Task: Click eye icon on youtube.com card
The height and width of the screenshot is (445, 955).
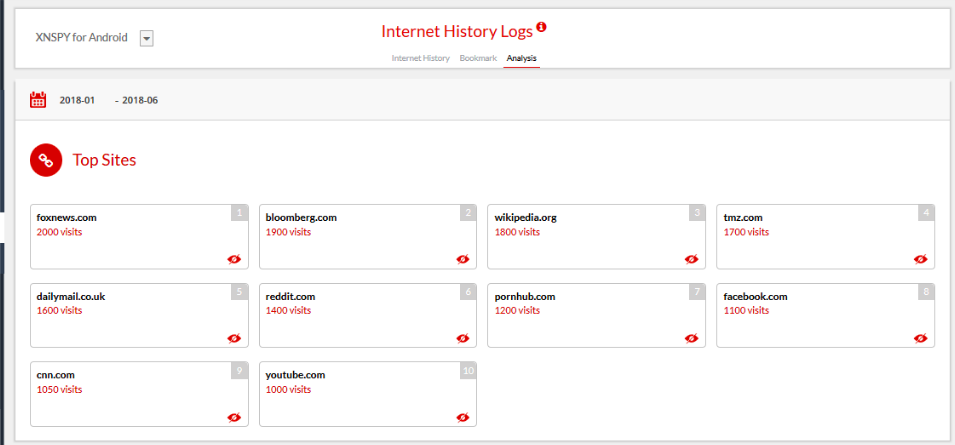Action: (x=463, y=416)
